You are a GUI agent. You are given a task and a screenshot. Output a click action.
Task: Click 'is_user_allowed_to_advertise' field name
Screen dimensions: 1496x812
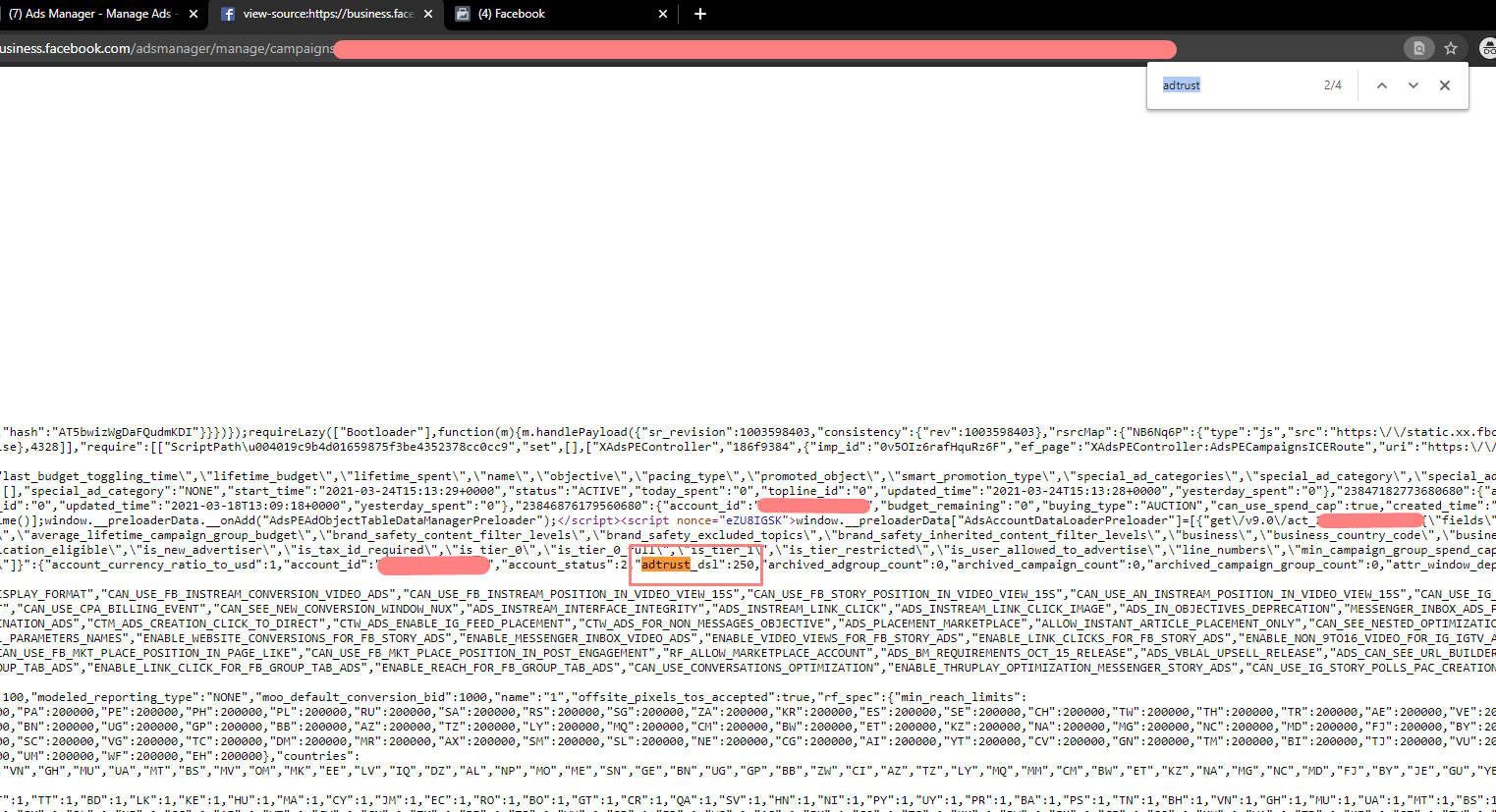point(1049,550)
